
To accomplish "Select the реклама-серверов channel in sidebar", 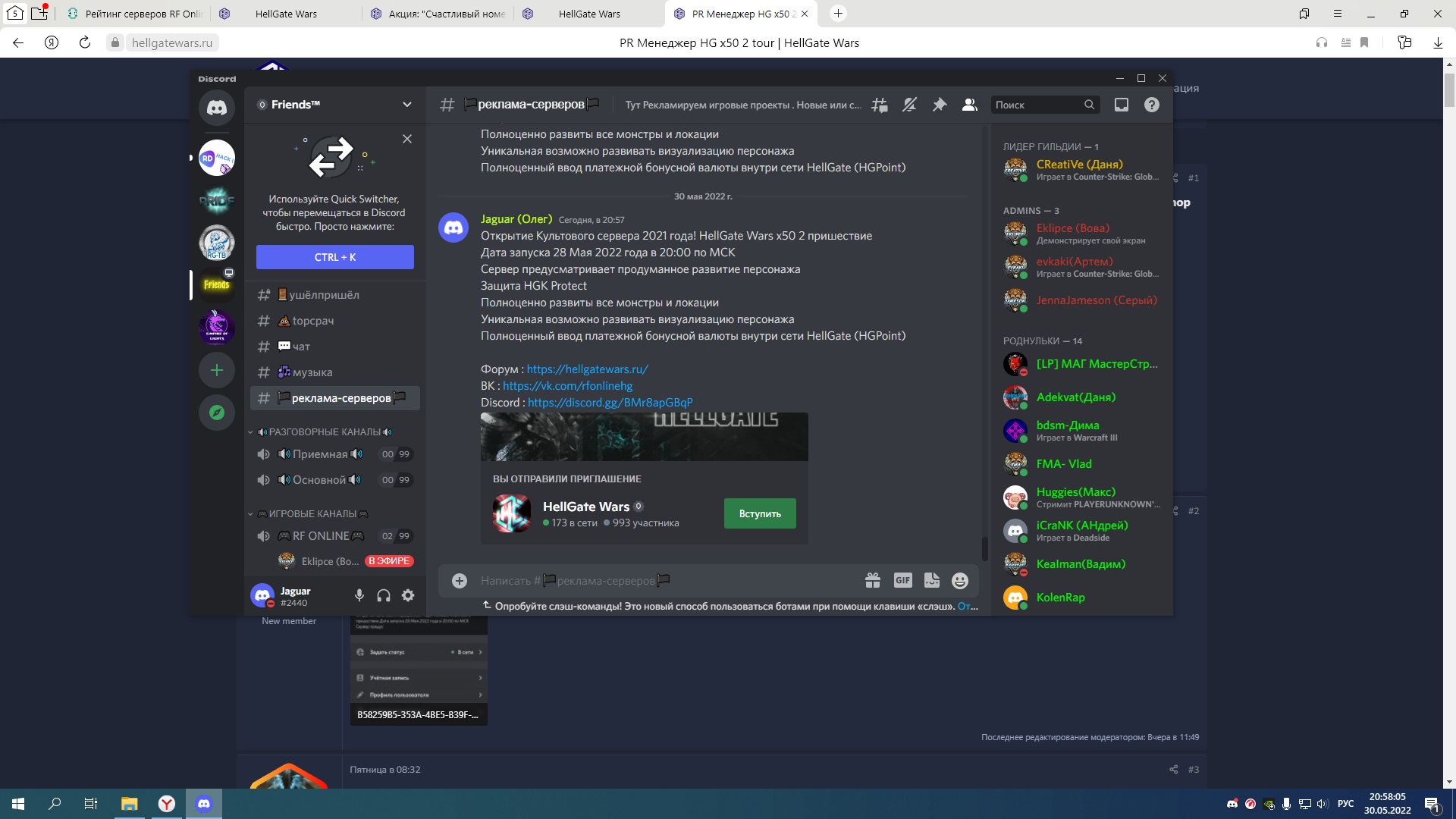I will [335, 398].
